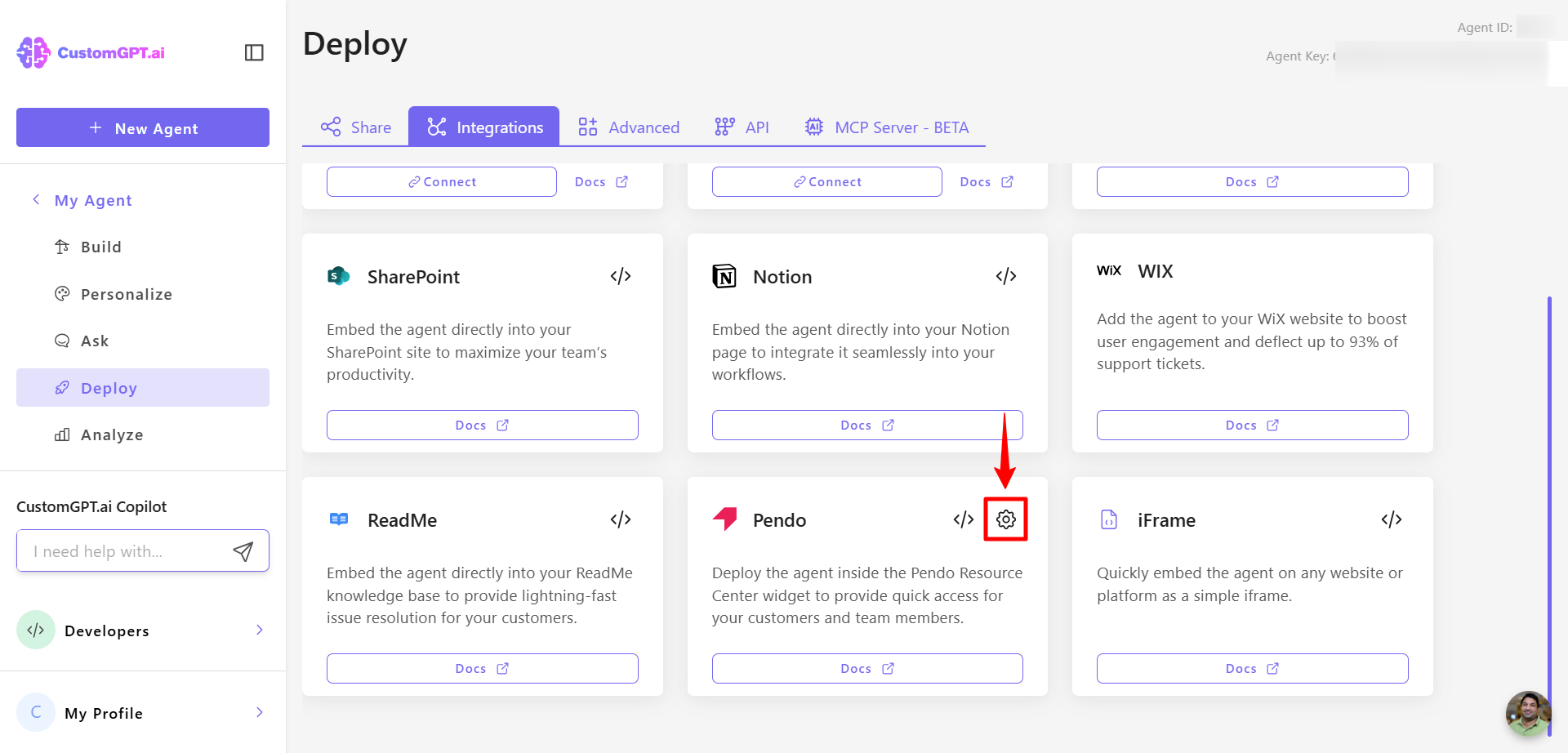
Task: Open WIX Docs button
Action: click(1253, 425)
